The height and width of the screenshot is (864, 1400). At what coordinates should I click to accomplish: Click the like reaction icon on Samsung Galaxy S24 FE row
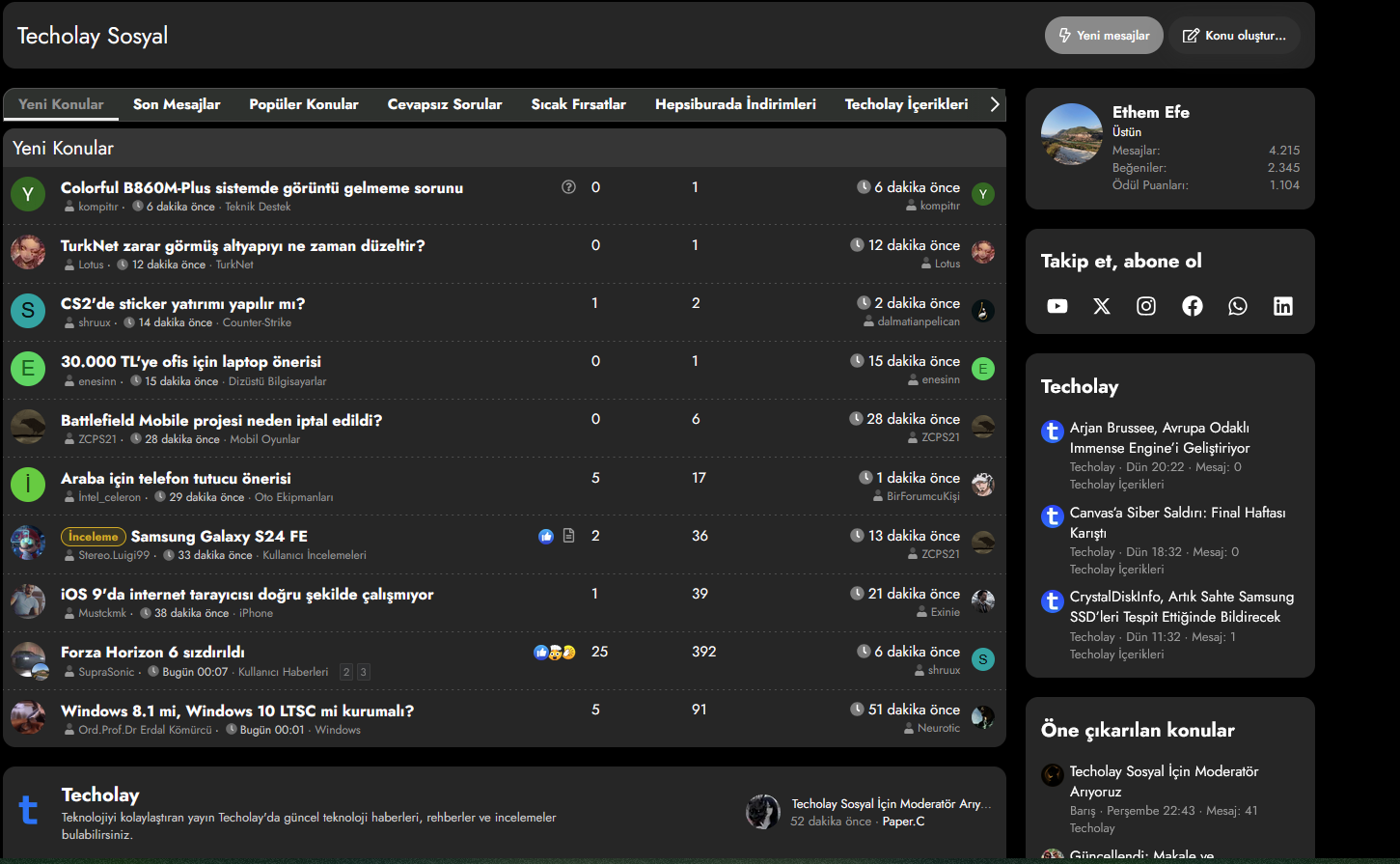click(546, 536)
